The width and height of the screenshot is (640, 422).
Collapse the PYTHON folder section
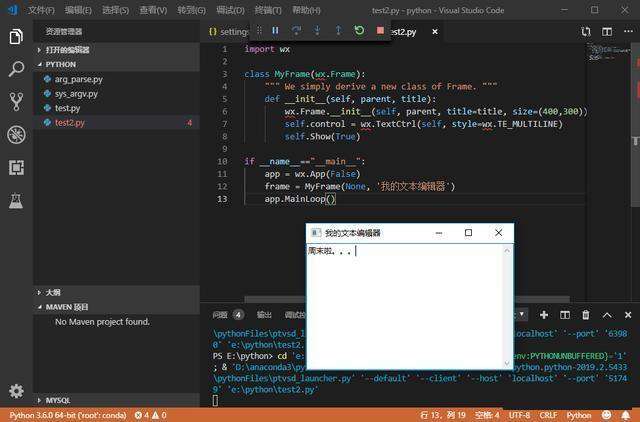tap(117, 64)
